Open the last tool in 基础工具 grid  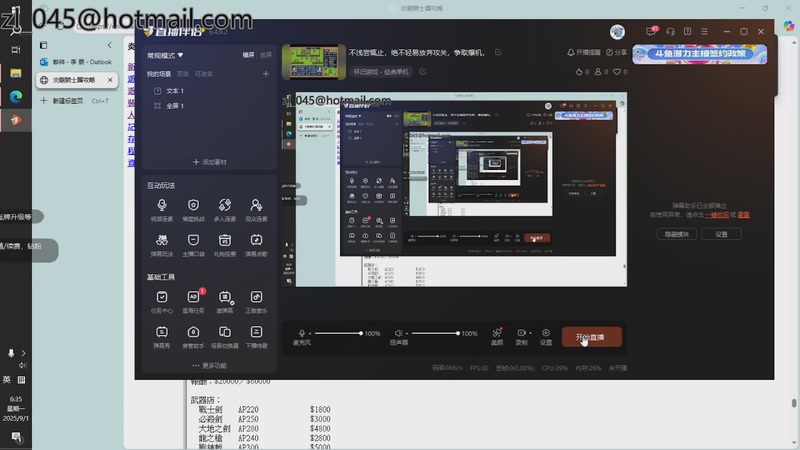[256, 337]
